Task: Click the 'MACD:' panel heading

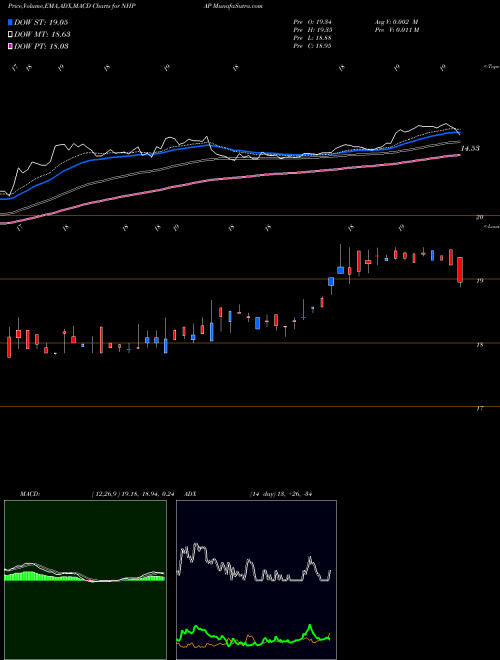Action: 29,494
